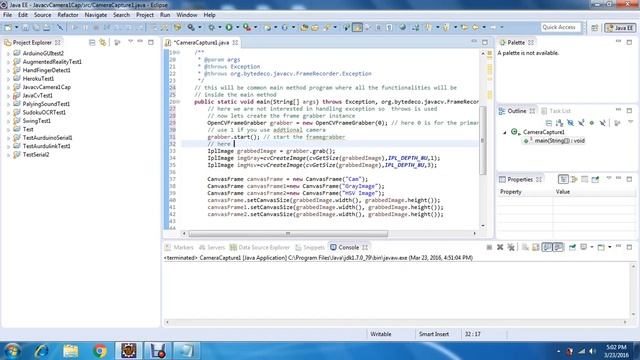640x360 pixels.
Task: Expand the ArduinoGUItest2 project
Action: (8, 53)
